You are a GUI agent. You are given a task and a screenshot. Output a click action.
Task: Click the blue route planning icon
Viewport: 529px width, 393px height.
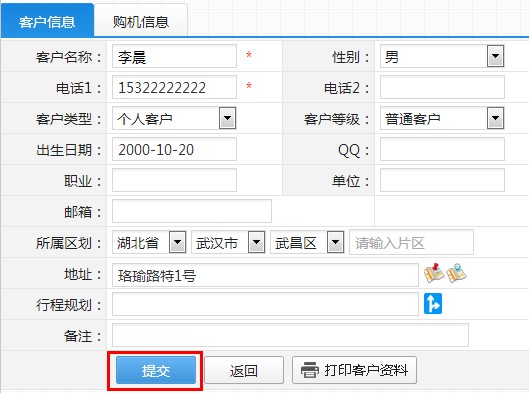(x=433, y=304)
